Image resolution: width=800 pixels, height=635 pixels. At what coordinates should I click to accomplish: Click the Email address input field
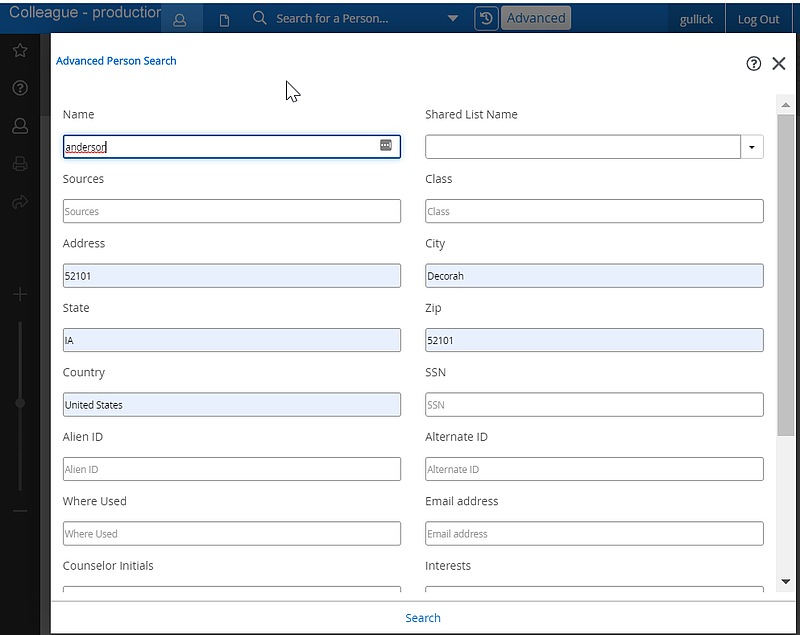[x=594, y=534]
